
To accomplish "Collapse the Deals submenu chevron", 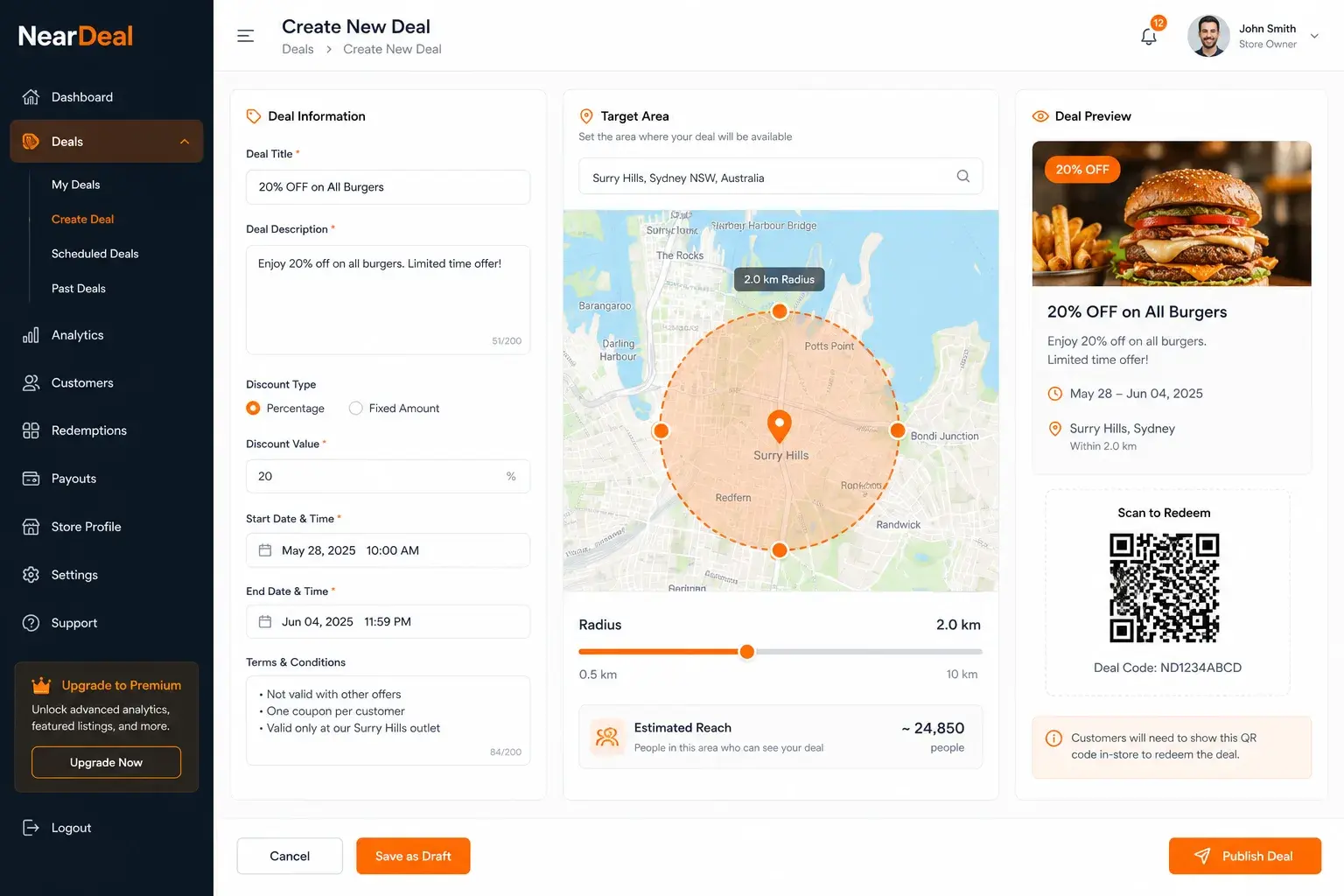I will point(185,142).
